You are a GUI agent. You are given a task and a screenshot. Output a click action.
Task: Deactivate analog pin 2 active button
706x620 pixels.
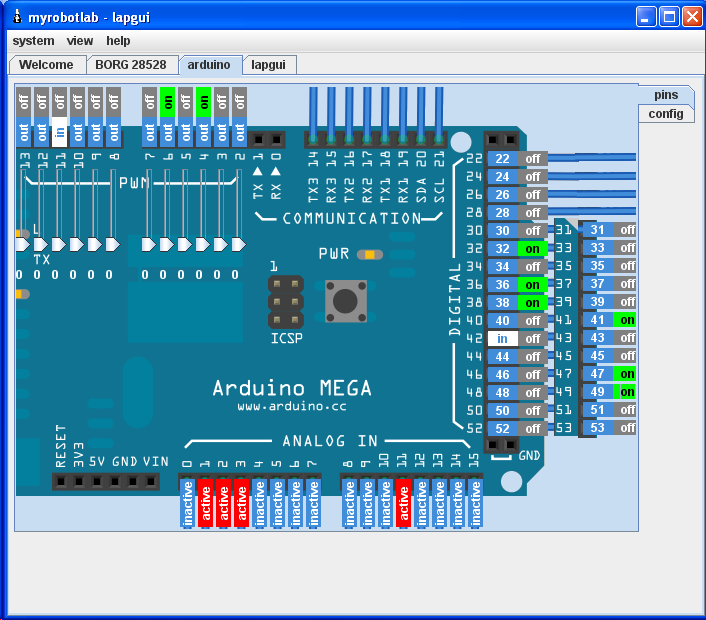tap(224, 503)
